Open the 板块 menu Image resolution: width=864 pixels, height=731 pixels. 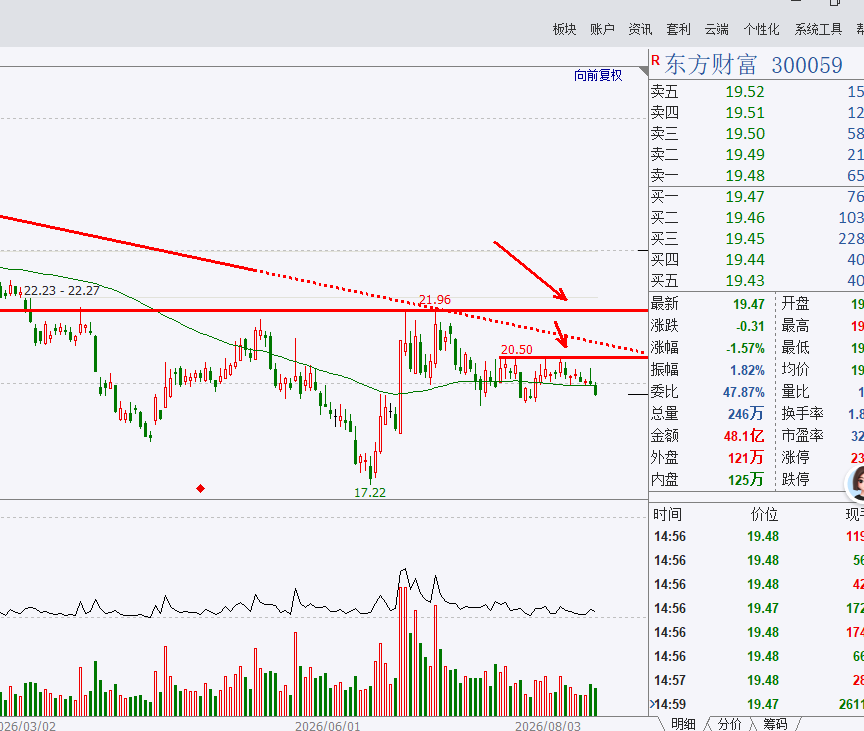coord(564,29)
